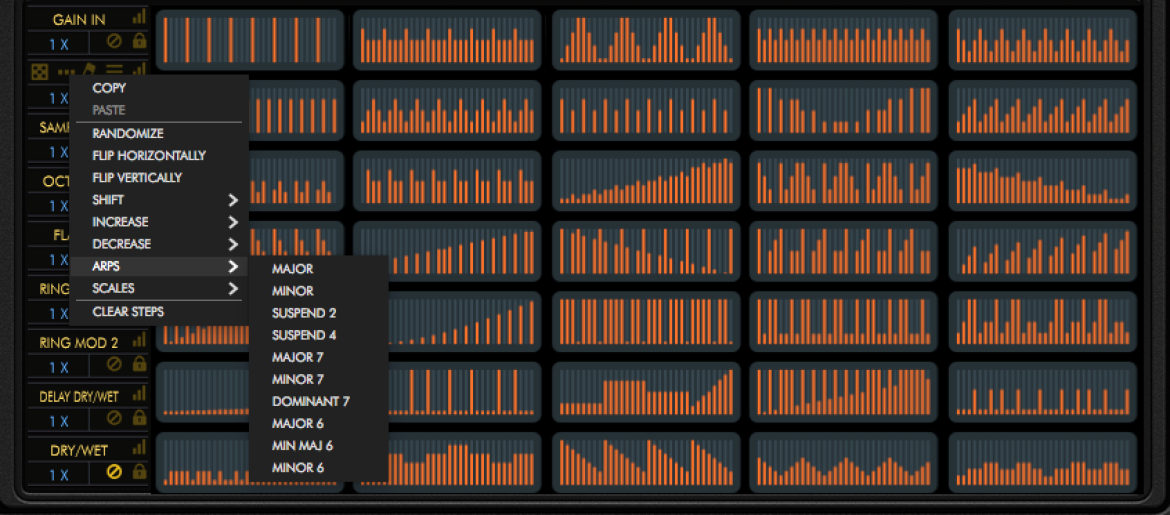Select the top-row preset with four humps
1170x515 pixels.
(x=646, y=40)
